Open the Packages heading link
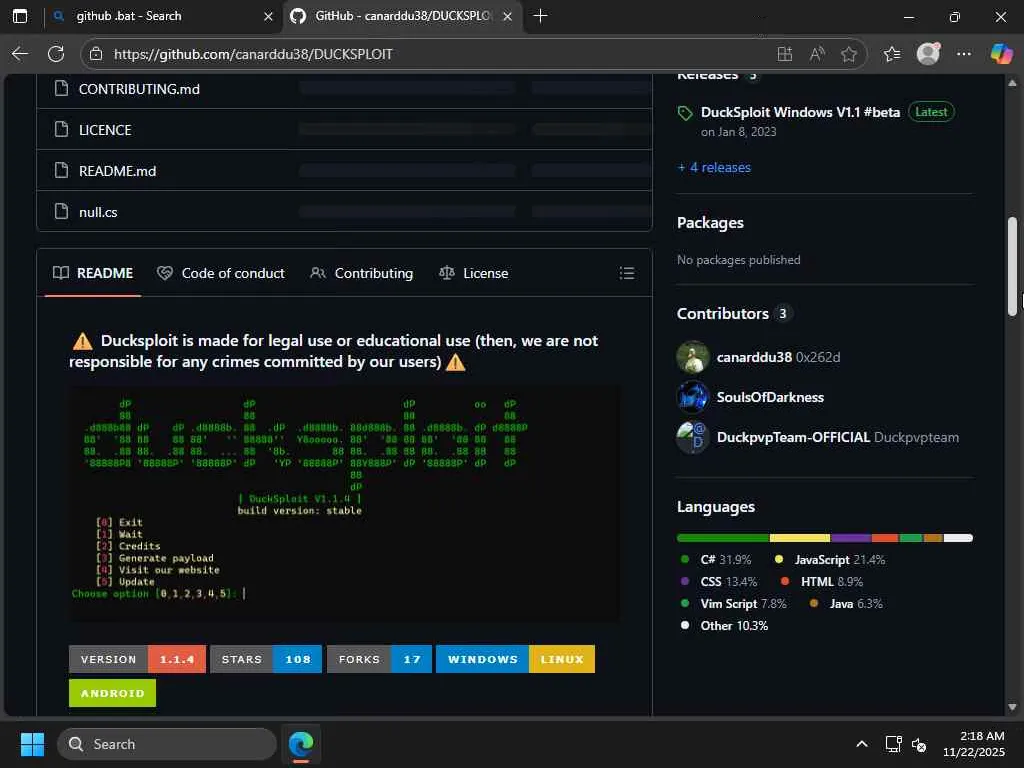The height and width of the screenshot is (768, 1024). (x=710, y=223)
